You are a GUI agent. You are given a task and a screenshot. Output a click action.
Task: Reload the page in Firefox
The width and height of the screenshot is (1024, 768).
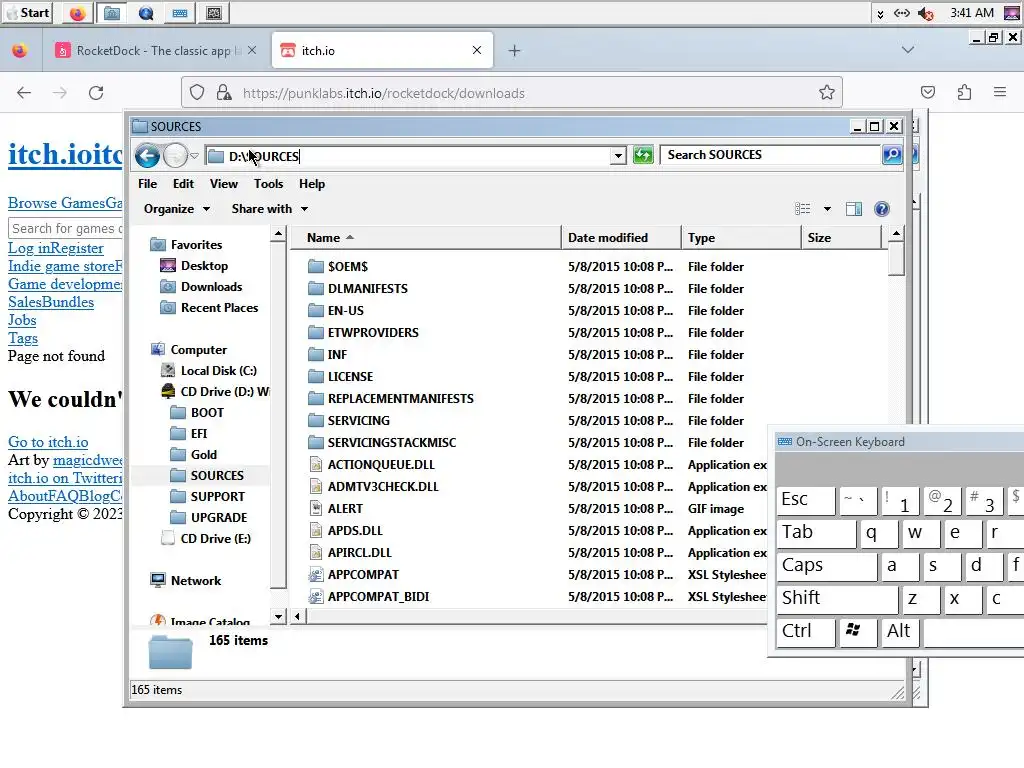click(x=96, y=93)
